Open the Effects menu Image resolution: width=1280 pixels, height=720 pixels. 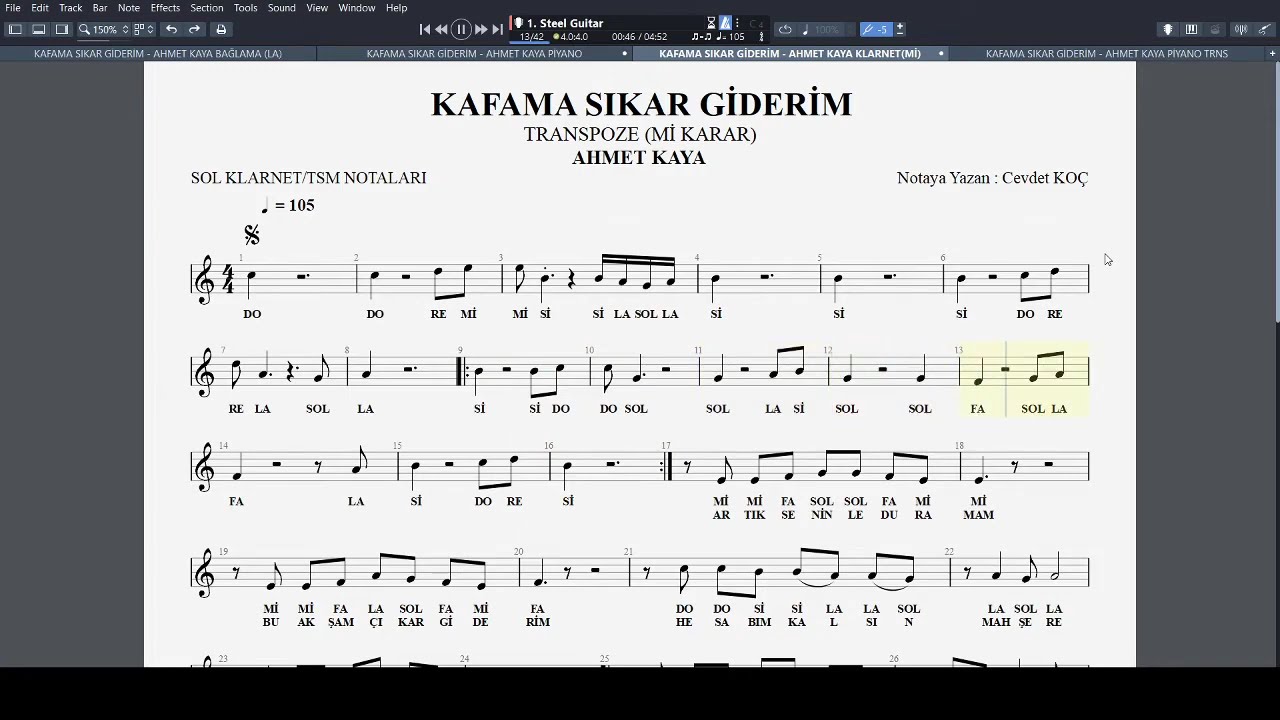click(x=165, y=8)
